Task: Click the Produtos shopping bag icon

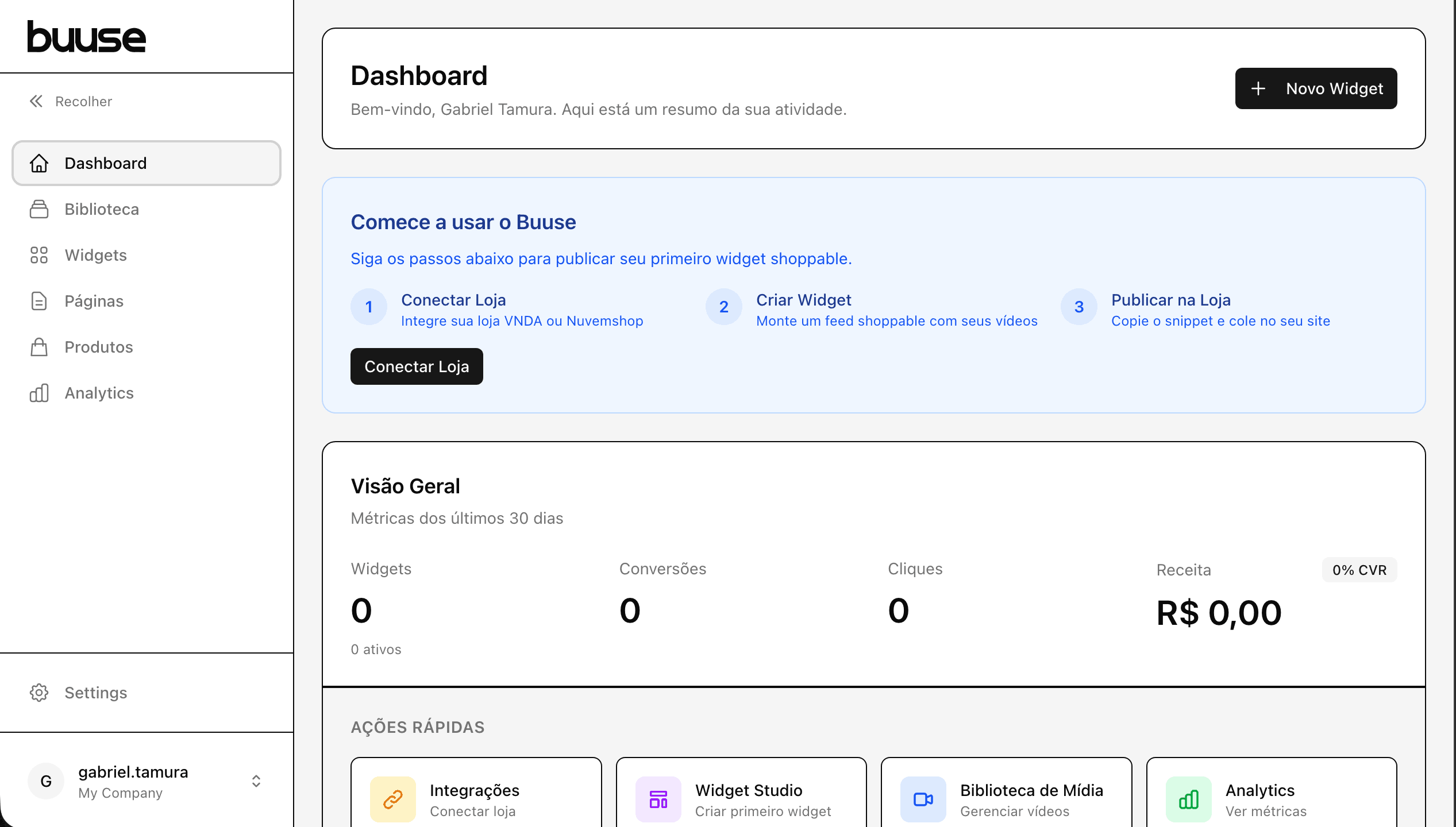Action: [39, 347]
